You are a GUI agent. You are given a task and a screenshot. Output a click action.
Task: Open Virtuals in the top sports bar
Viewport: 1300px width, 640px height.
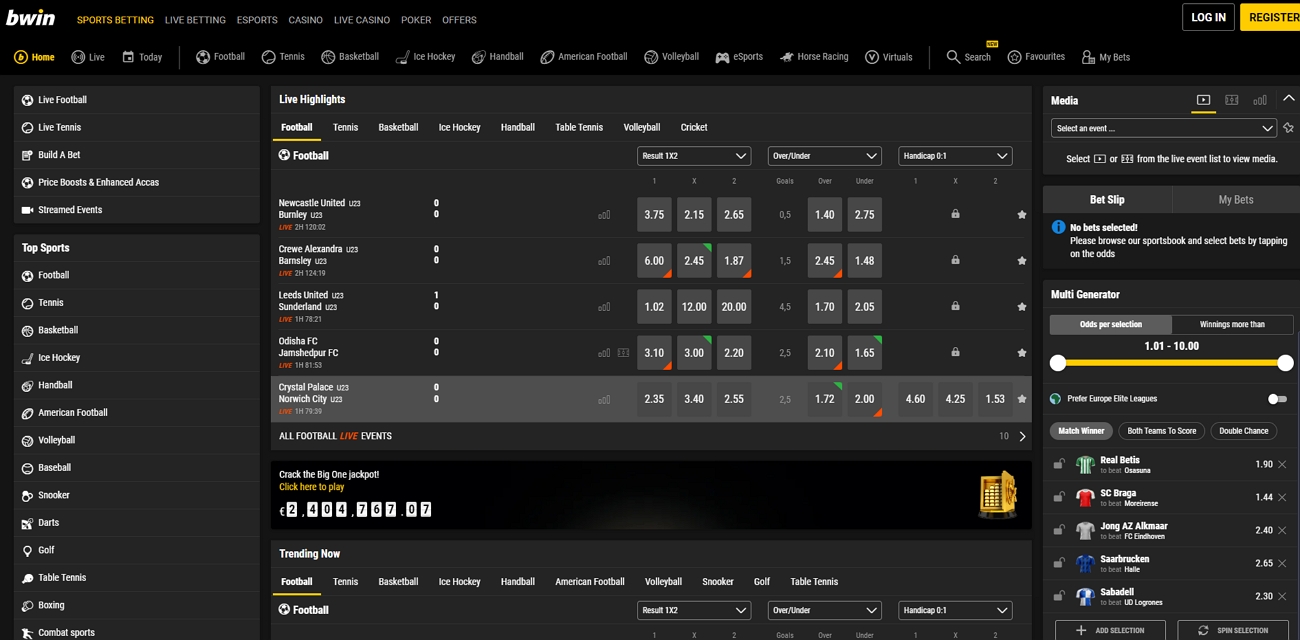pyautogui.click(x=888, y=57)
